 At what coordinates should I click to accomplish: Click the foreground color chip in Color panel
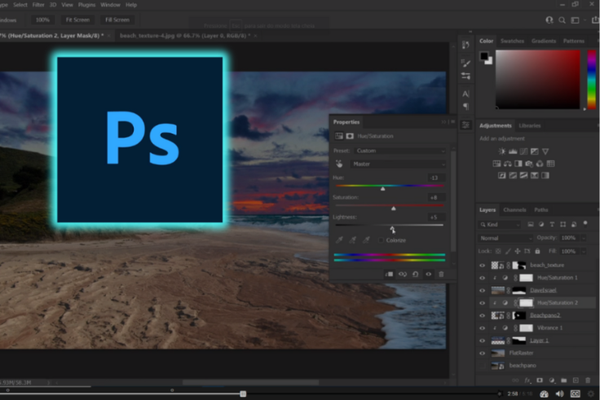485,57
